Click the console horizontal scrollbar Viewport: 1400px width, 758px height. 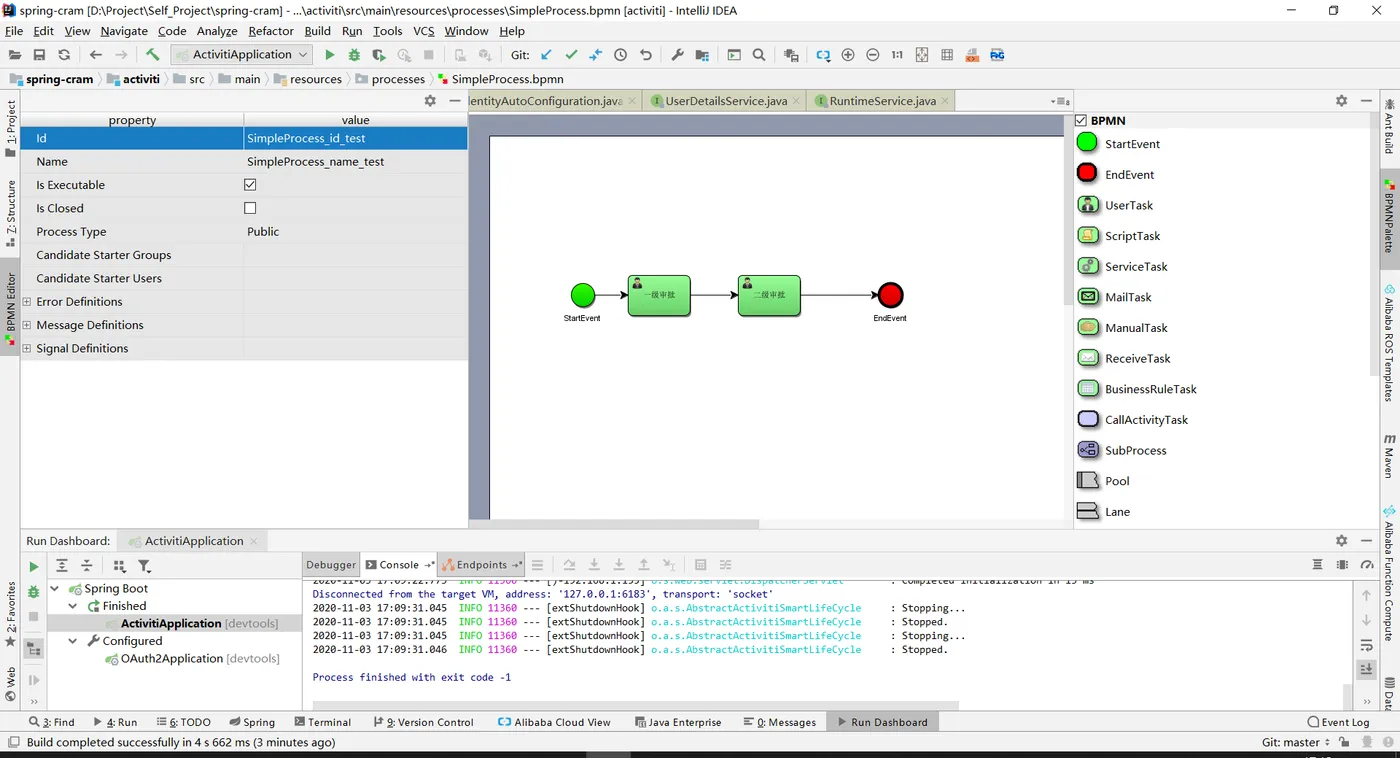(x=635, y=705)
